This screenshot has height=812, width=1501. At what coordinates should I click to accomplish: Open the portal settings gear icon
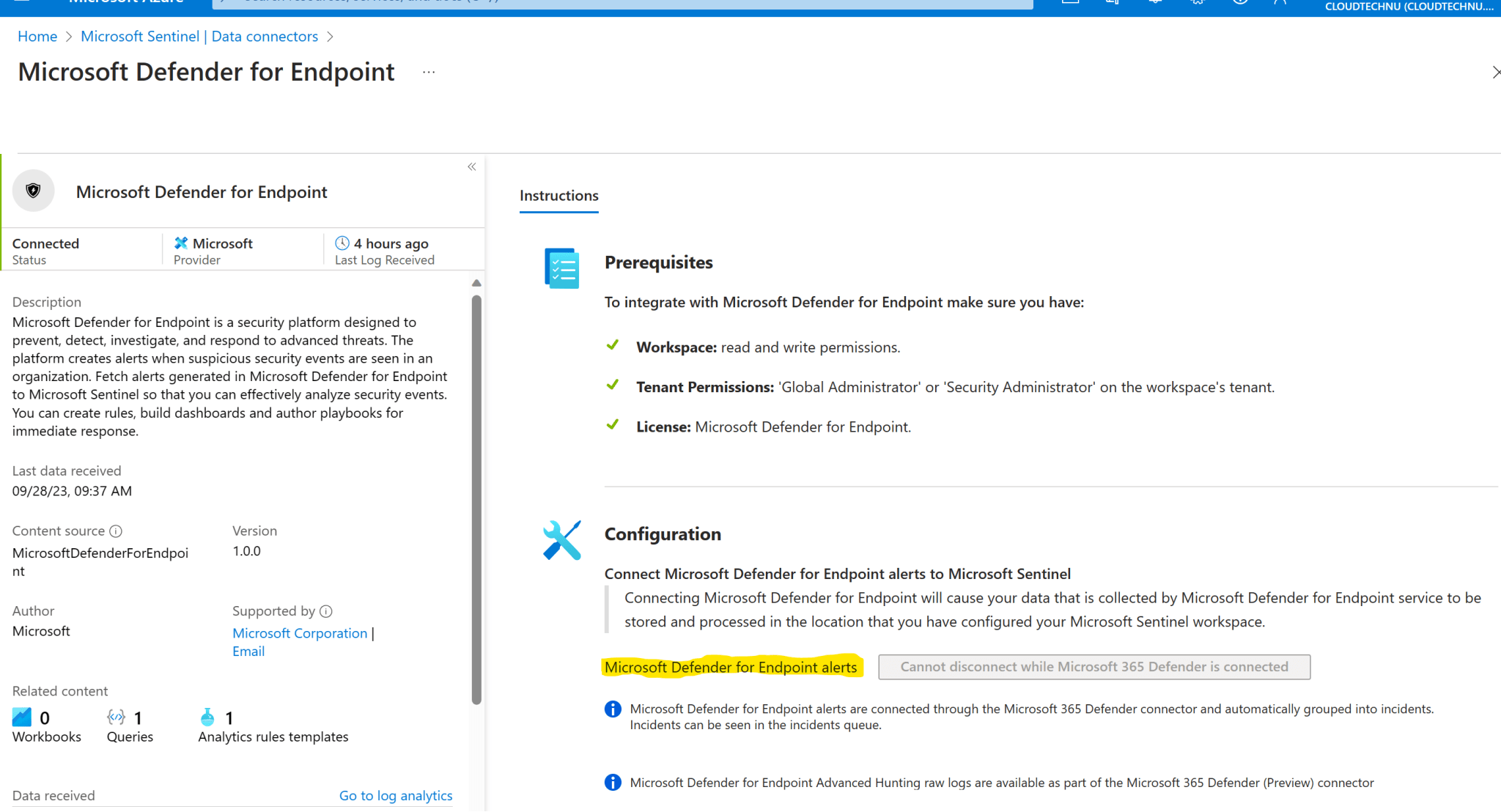click(x=1196, y=3)
